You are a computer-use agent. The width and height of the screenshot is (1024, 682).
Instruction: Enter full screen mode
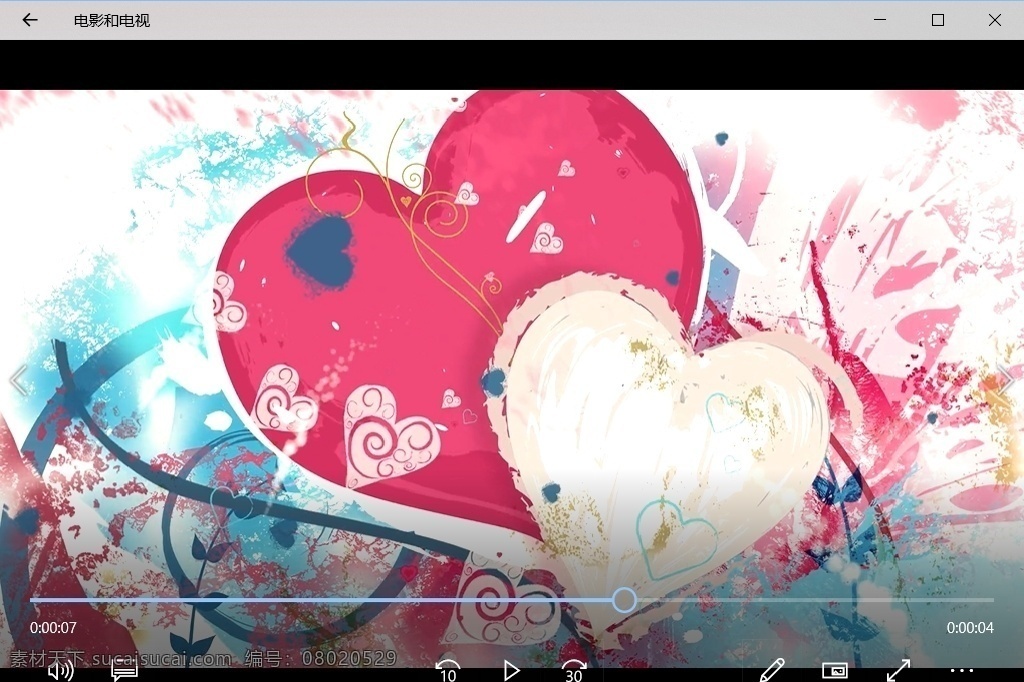(x=898, y=670)
